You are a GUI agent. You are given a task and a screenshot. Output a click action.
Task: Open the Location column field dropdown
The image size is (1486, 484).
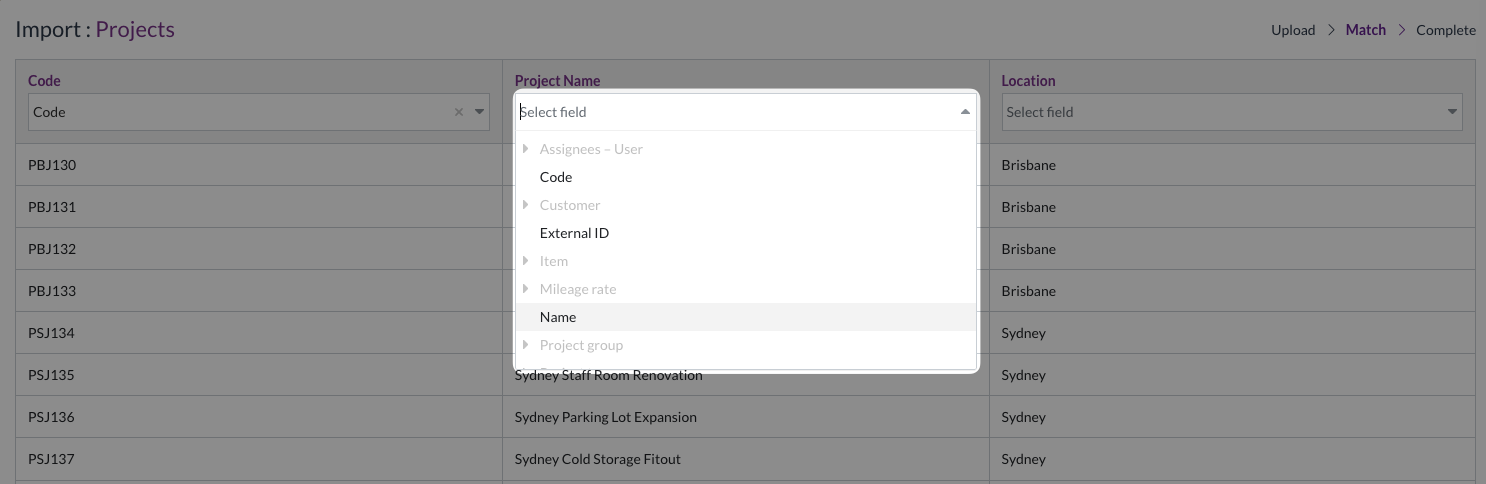pos(1451,112)
